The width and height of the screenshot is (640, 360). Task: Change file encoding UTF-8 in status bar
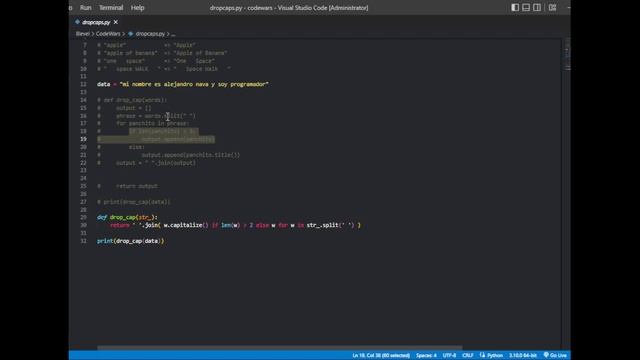(449, 356)
